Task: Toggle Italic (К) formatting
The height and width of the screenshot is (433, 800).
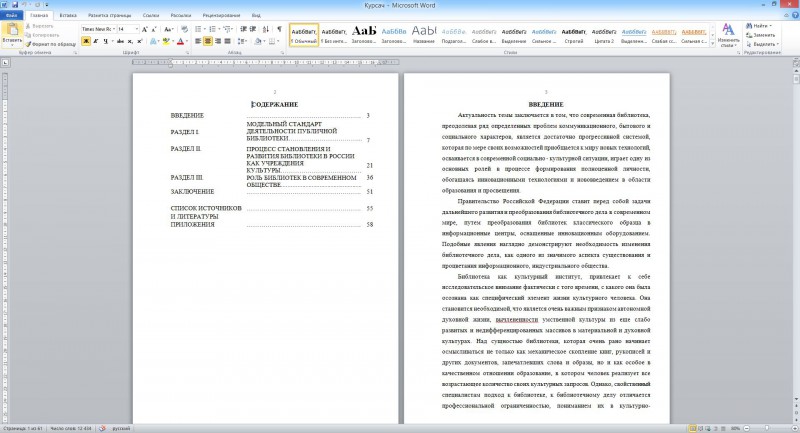Action: click(x=95, y=41)
